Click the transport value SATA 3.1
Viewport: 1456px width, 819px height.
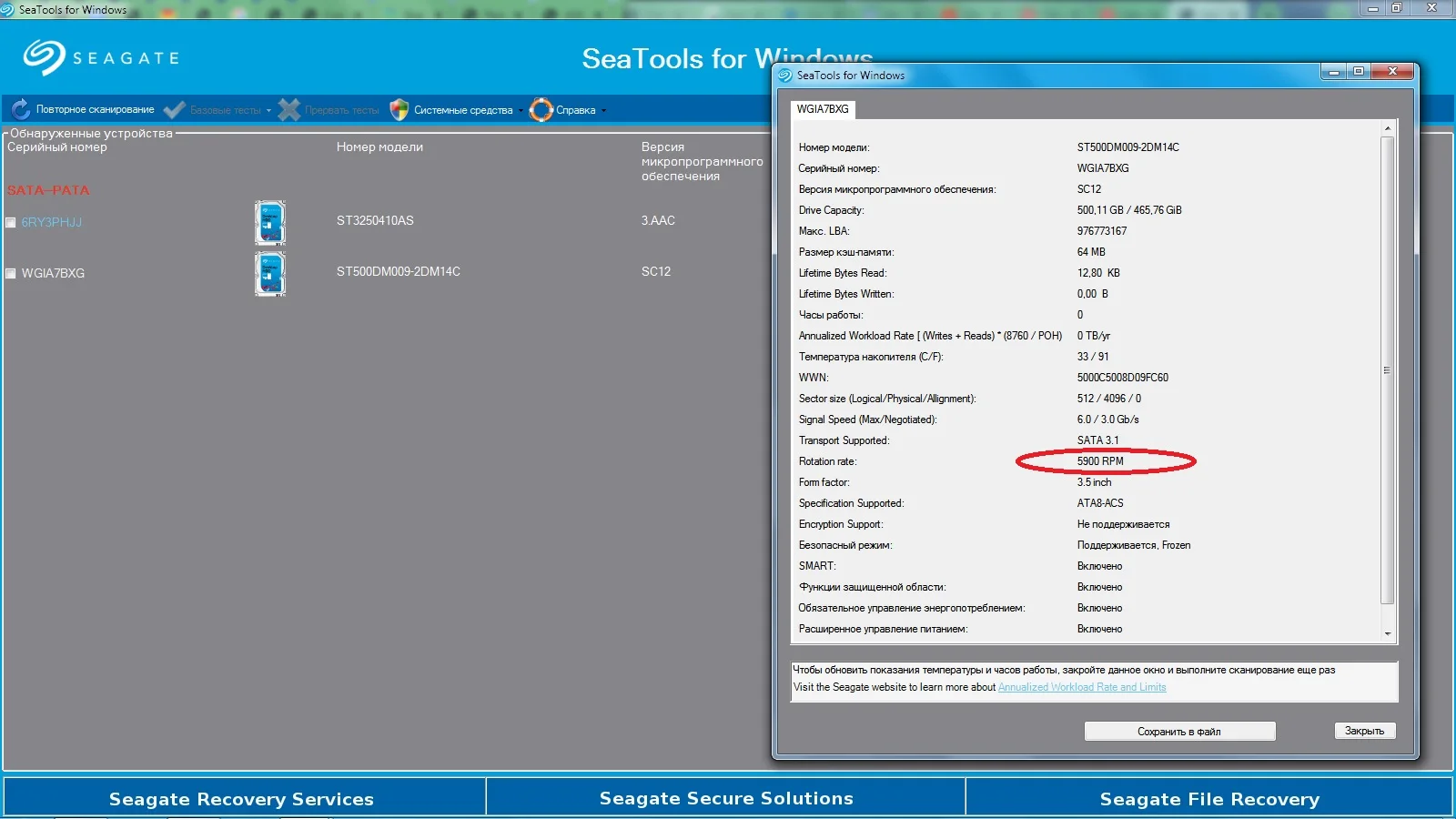(1098, 440)
